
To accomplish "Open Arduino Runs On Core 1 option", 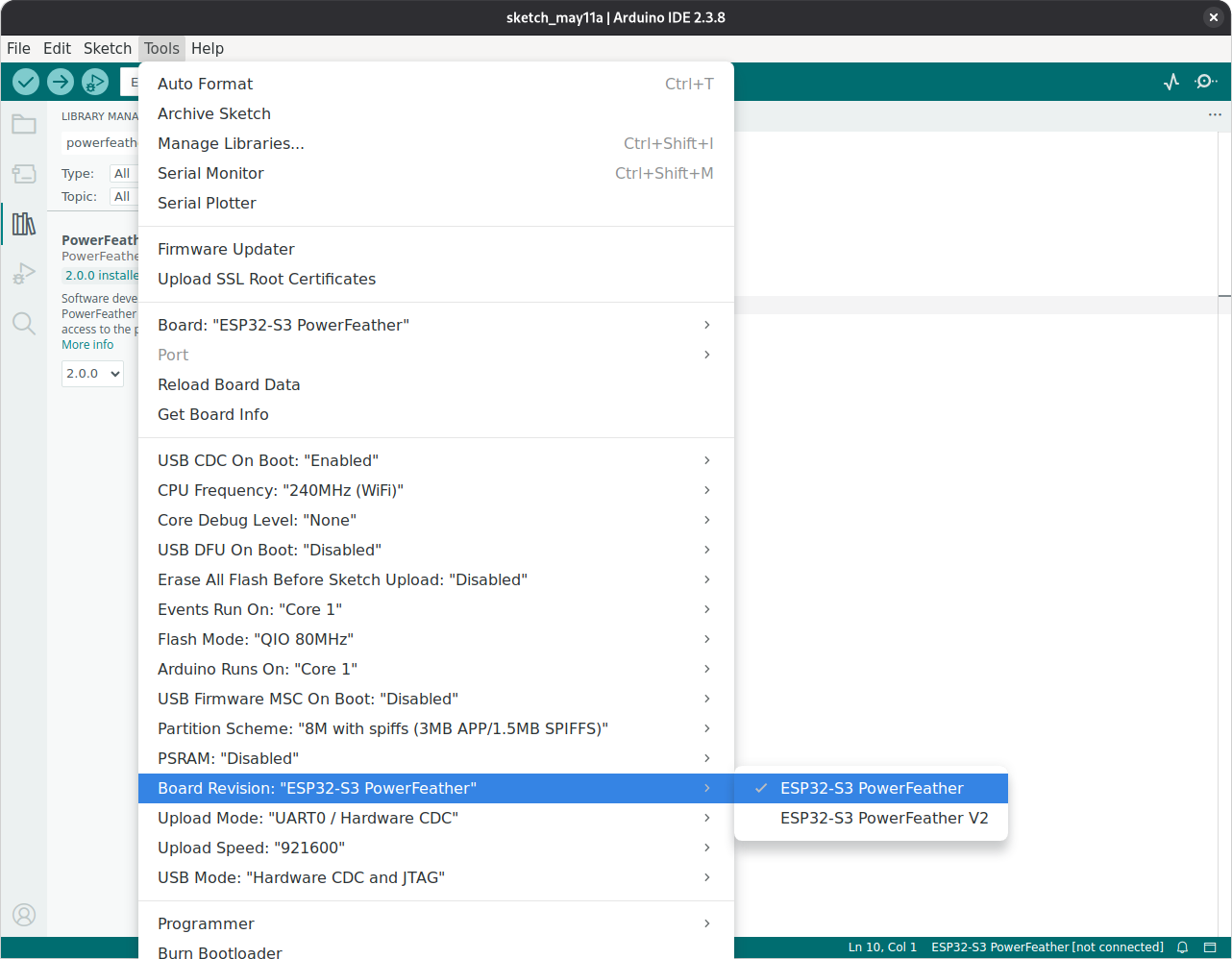I will 436,669.
